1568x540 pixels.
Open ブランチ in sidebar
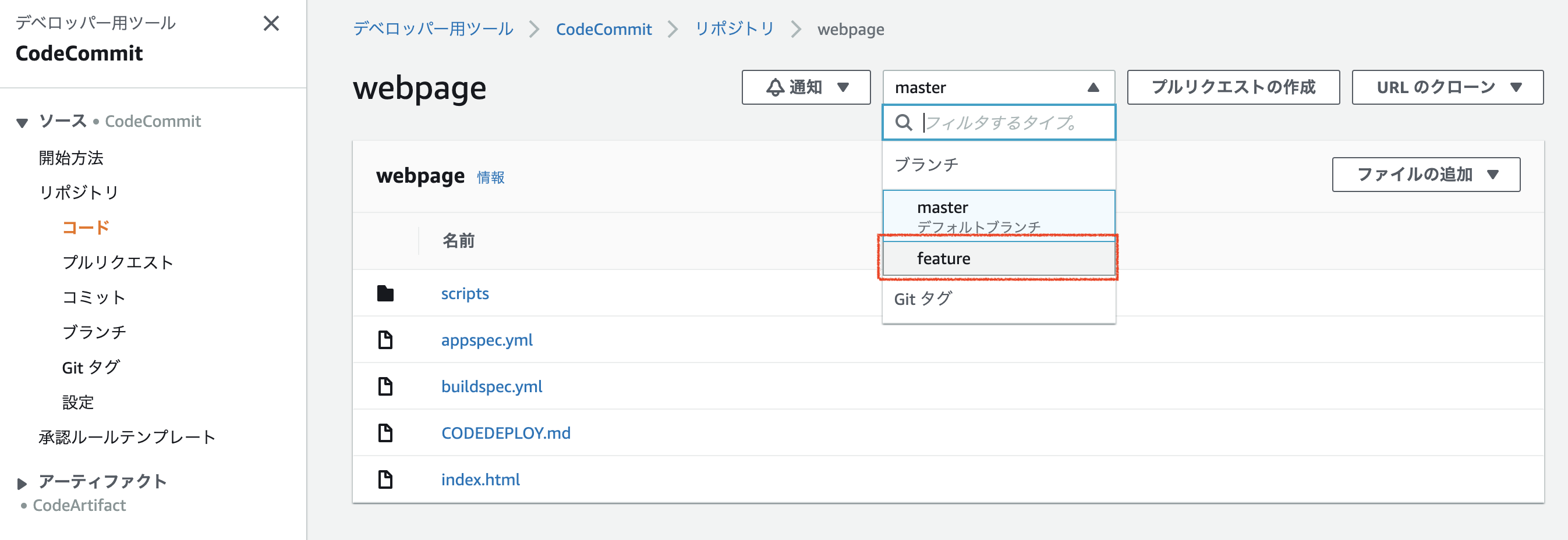(x=94, y=332)
